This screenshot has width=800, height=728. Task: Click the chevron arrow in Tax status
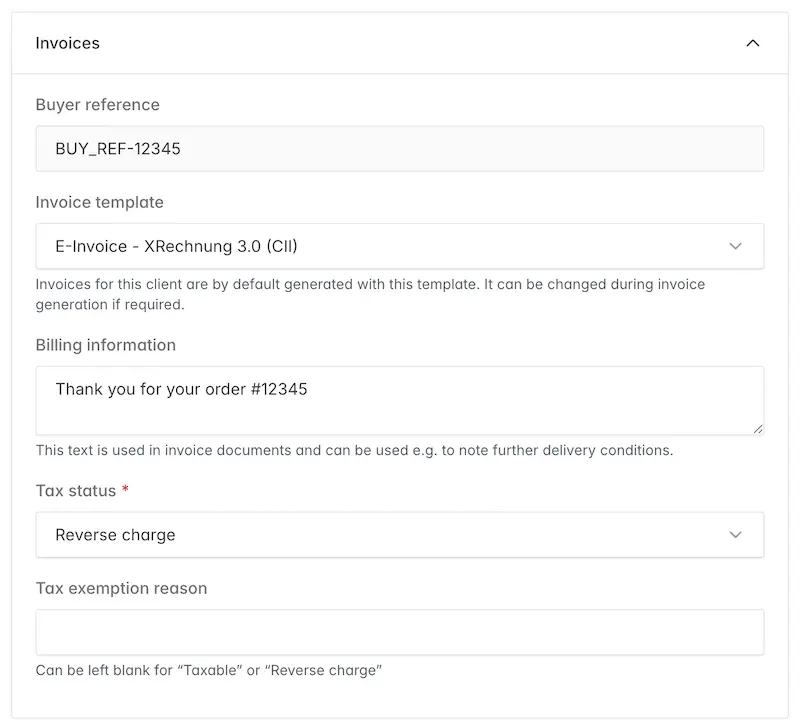736,535
